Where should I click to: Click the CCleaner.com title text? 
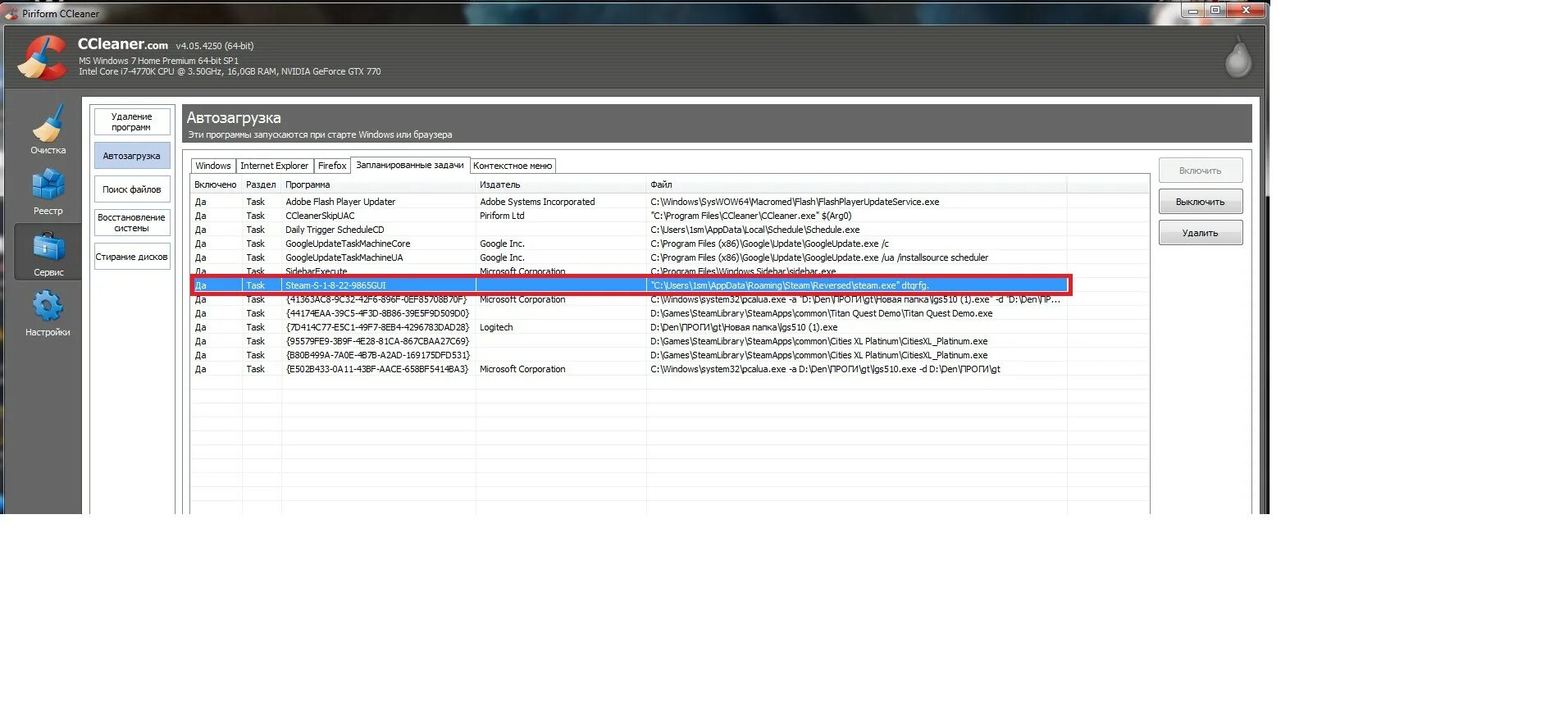click(x=123, y=44)
